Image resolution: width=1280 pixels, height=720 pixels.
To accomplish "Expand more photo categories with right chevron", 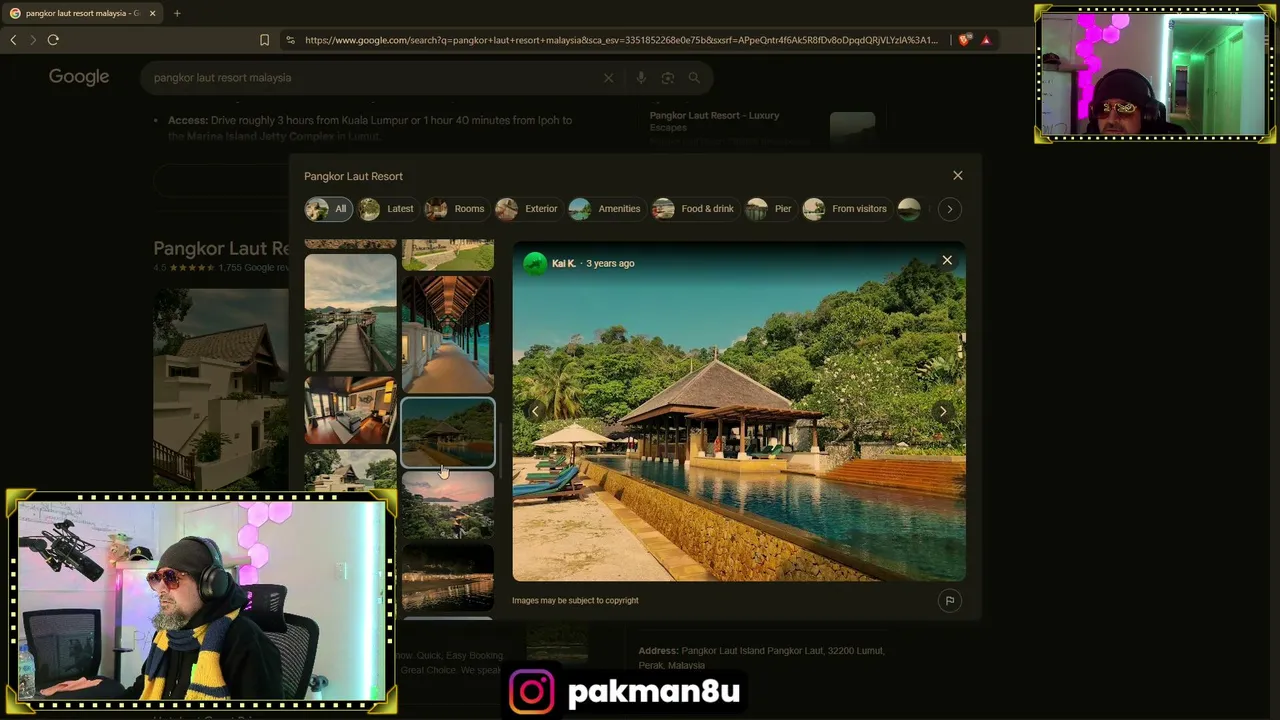I will click(950, 209).
